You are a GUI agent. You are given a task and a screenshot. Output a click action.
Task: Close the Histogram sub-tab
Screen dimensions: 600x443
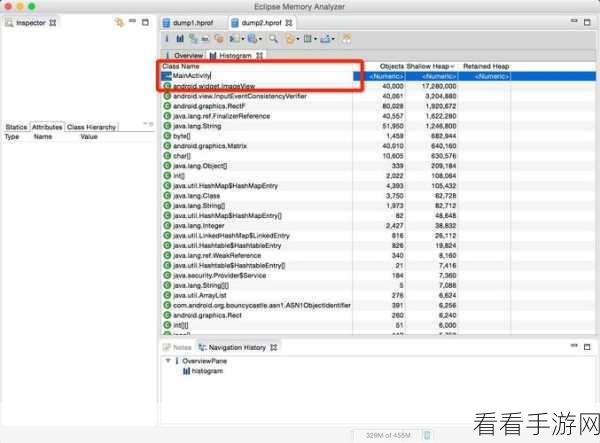259,55
